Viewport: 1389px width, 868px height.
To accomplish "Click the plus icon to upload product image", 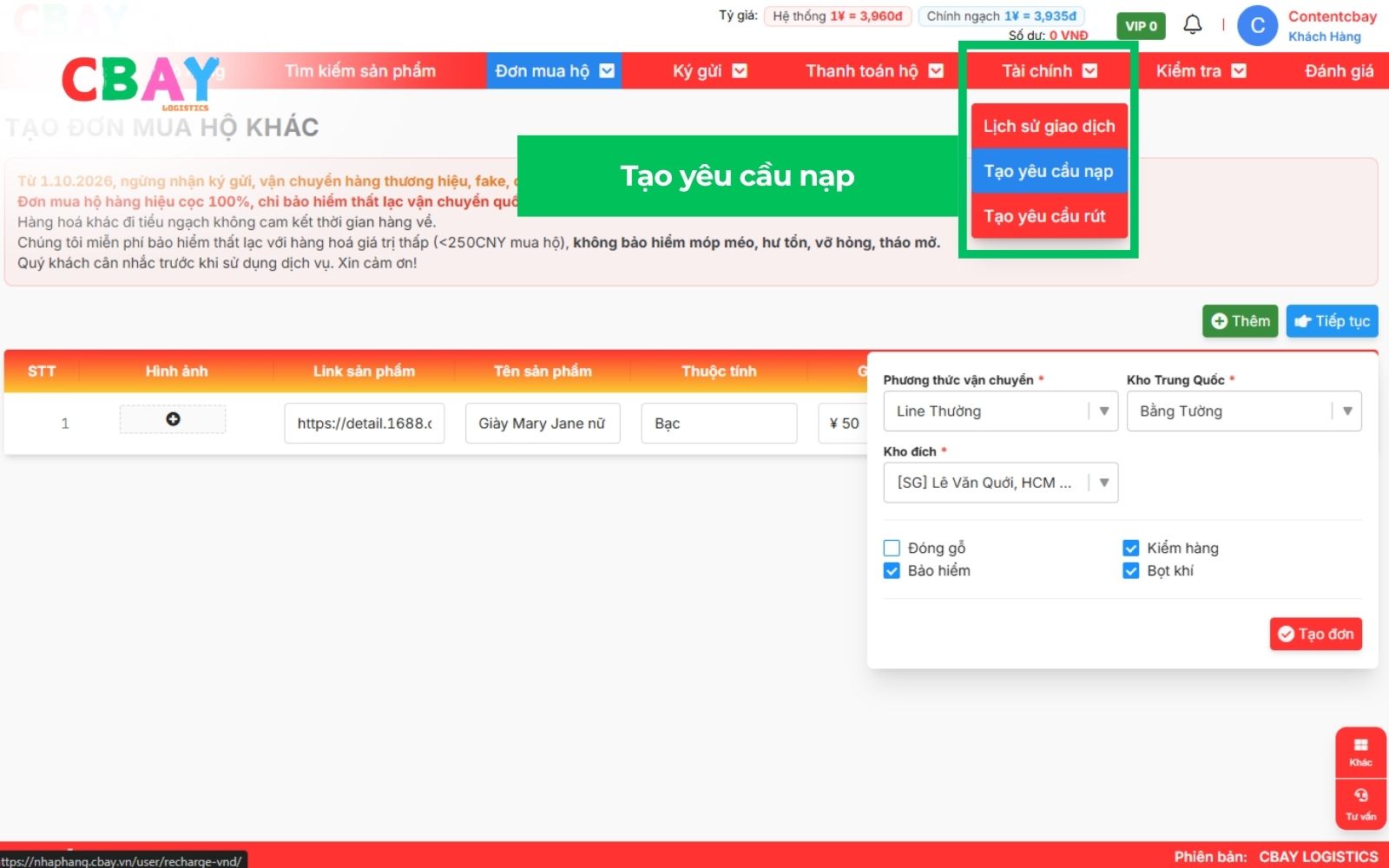I will (173, 419).
